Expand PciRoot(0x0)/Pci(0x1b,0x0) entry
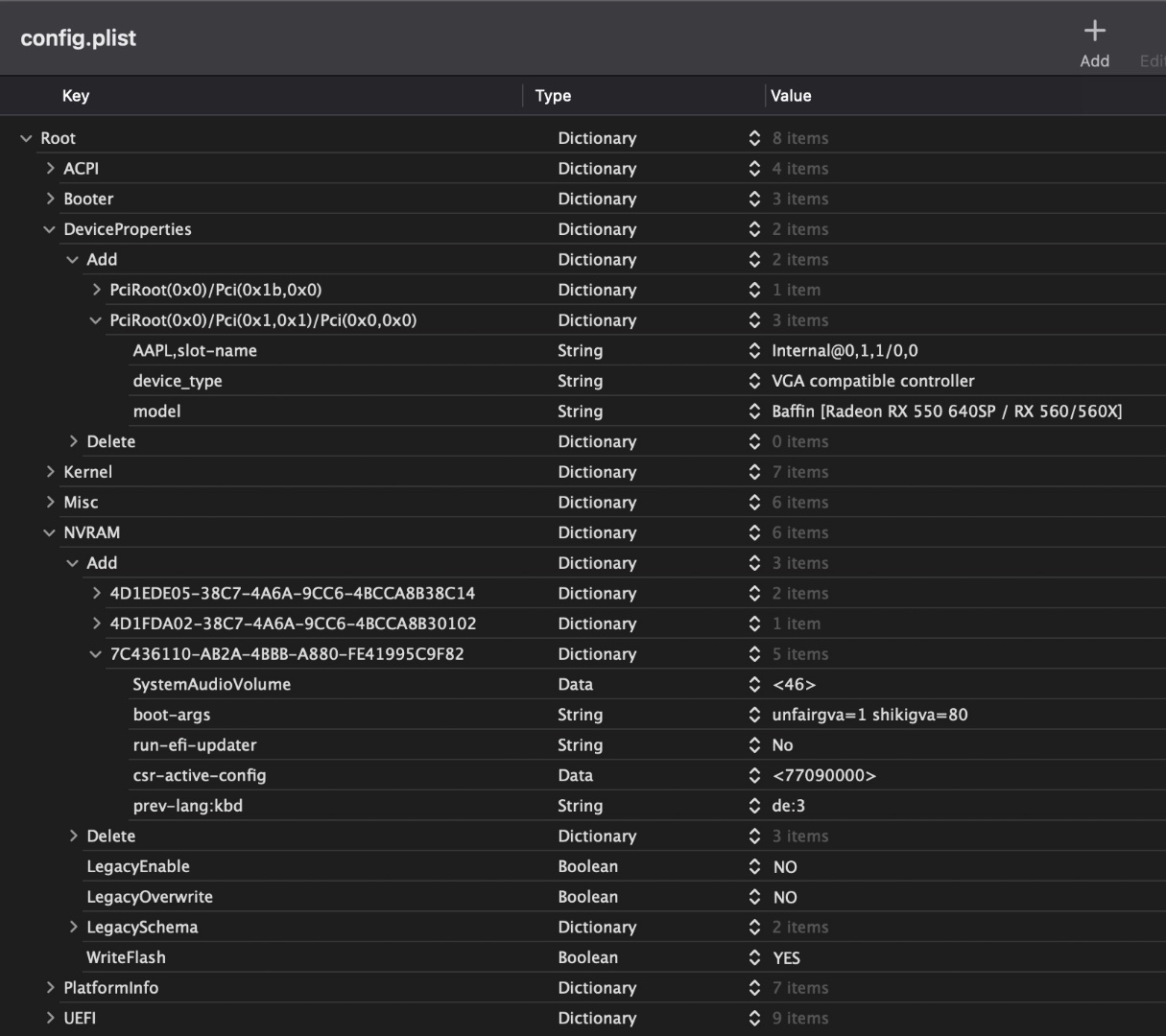This screenshot has width=1166, height=1036. 96,290
